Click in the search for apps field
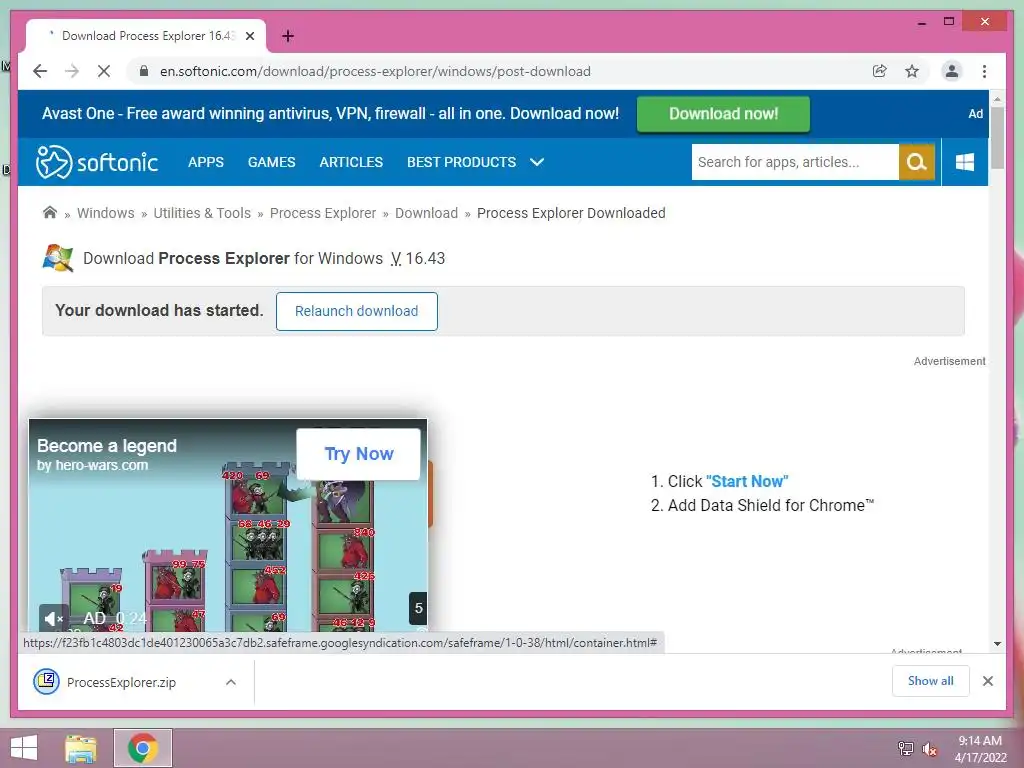Viewport: 1024px width, 768px height. pos(795,162)
